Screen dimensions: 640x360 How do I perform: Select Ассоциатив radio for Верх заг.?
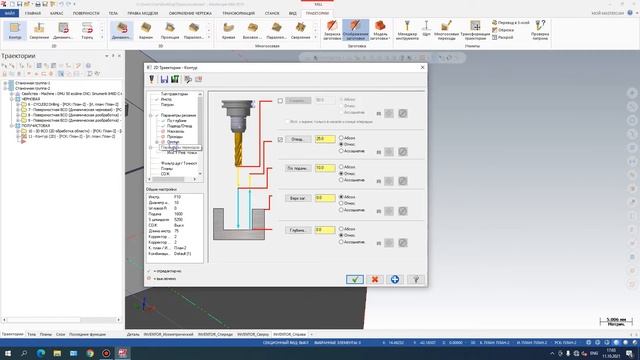click(x=341, y=210)
